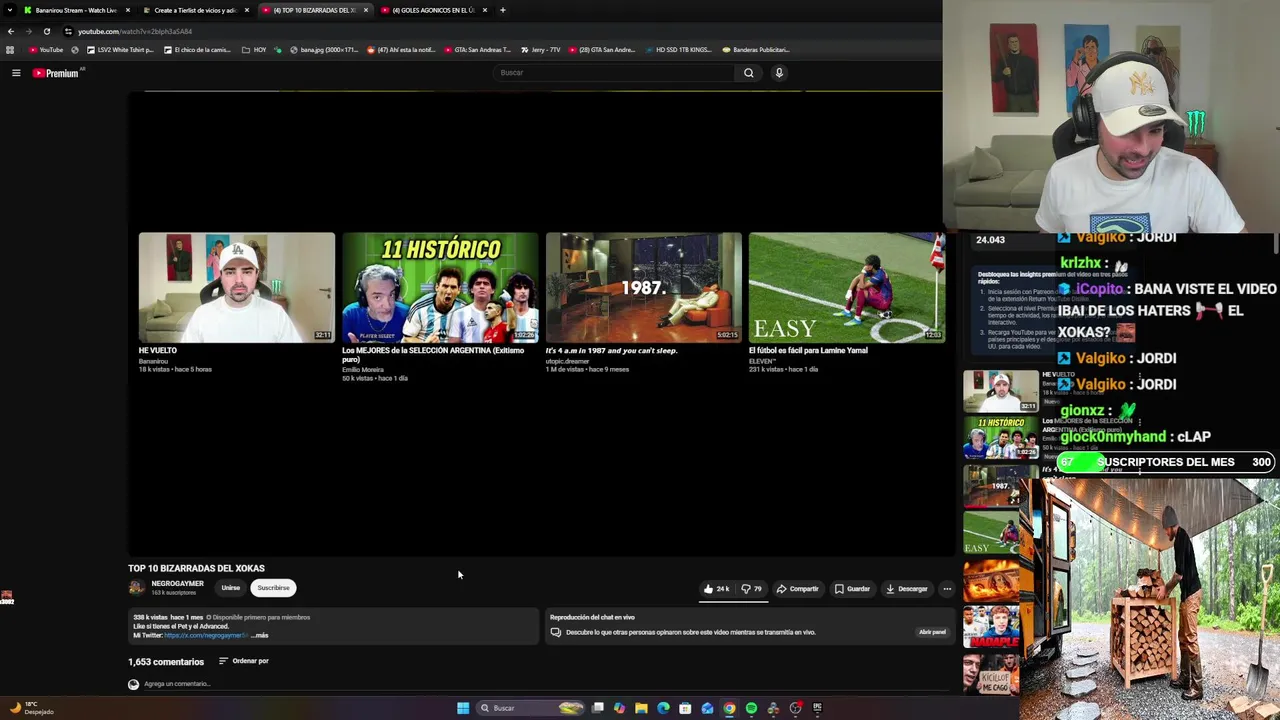Open the NEGROGAYMER channel avatar
This screenshot has height=720, width=1280.
click(x=137, y=588)
